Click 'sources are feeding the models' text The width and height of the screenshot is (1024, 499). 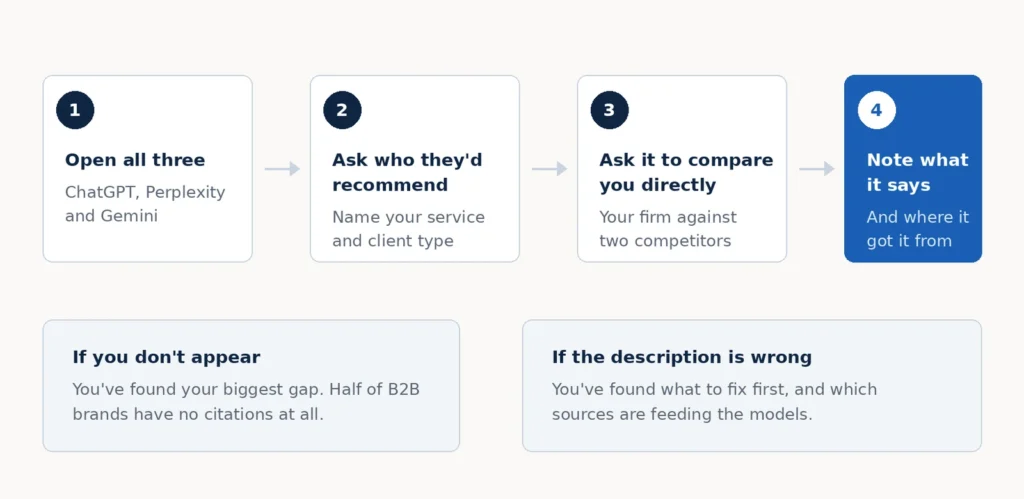[x=682, y=414]
